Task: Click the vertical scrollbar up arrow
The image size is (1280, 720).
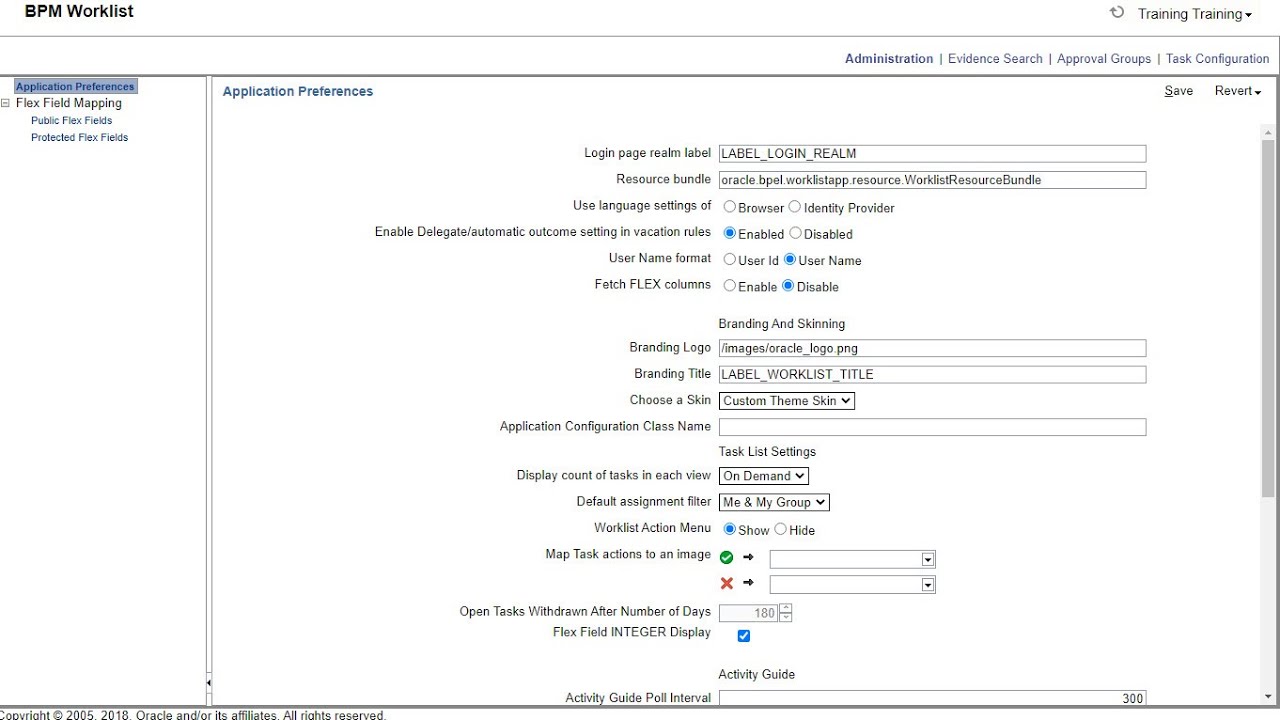Action: click(1268, 133)
